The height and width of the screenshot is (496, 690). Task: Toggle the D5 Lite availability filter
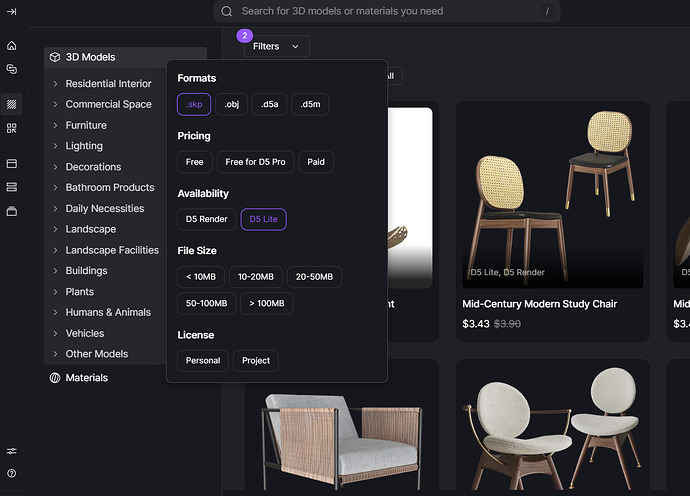(264, 218)
